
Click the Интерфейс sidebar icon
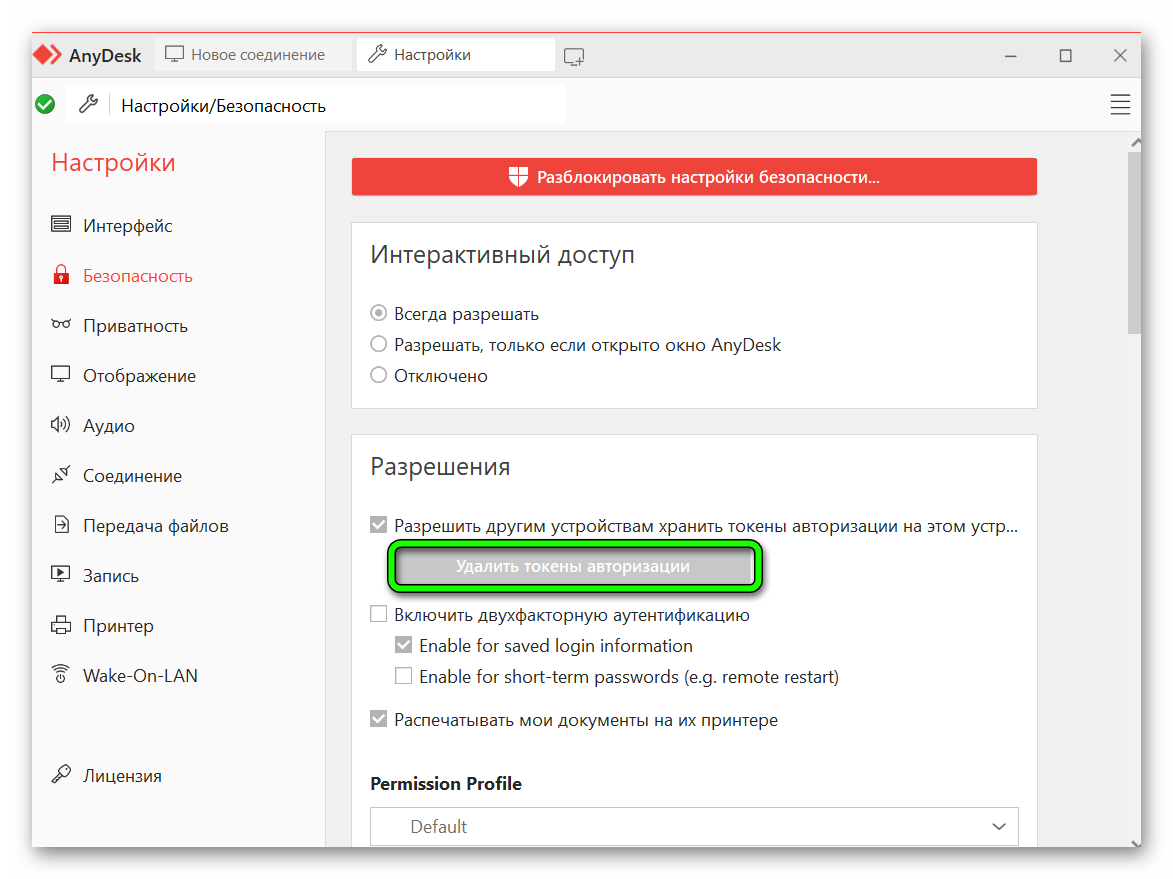[x=61, y=224]
